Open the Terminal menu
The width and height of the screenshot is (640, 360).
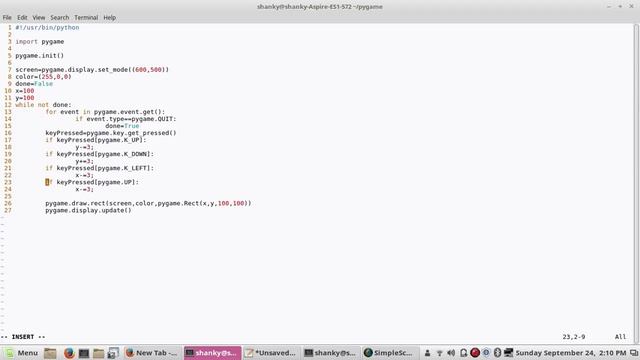[86, 18]
